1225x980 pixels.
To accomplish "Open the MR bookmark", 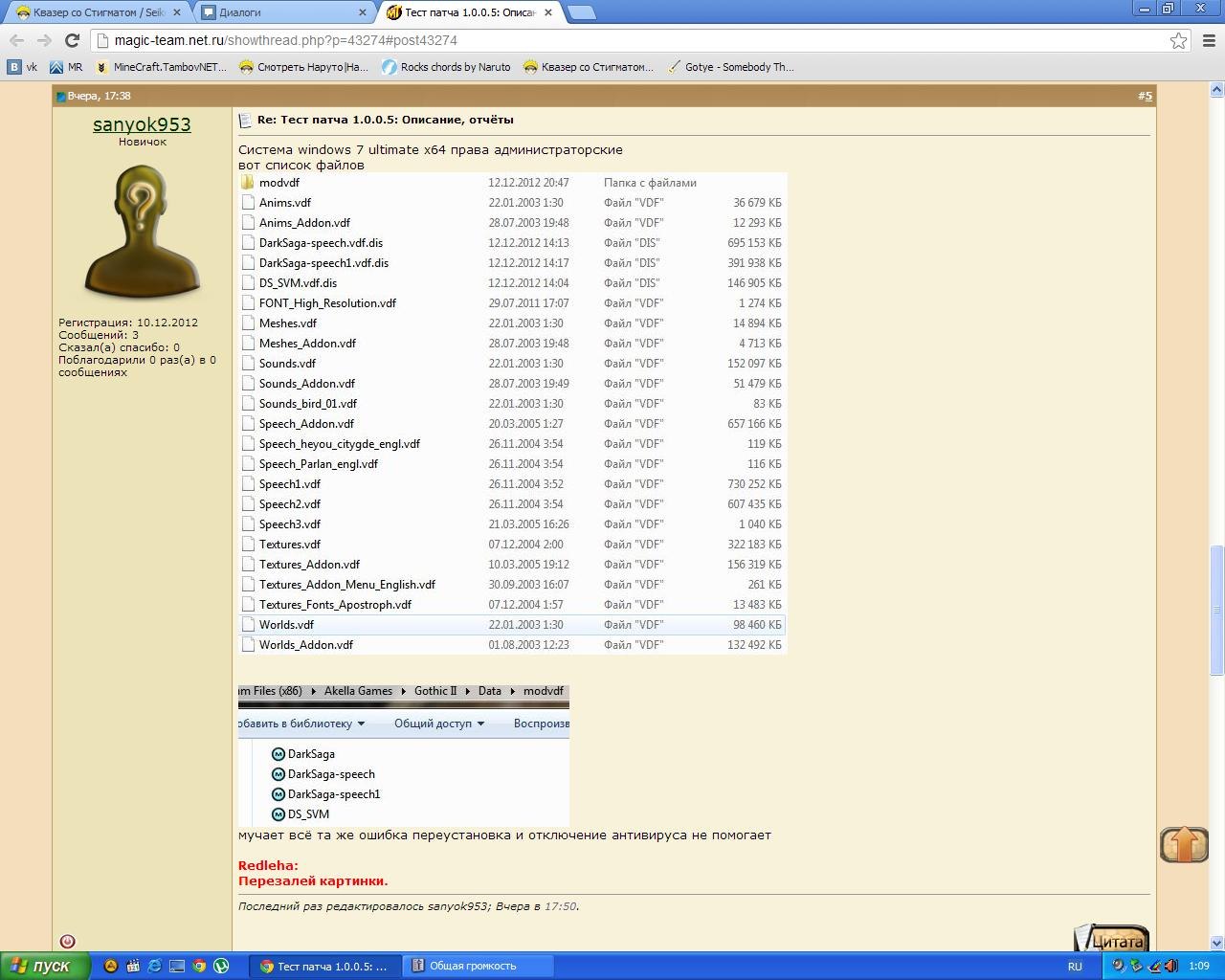I will pos(66,67).
